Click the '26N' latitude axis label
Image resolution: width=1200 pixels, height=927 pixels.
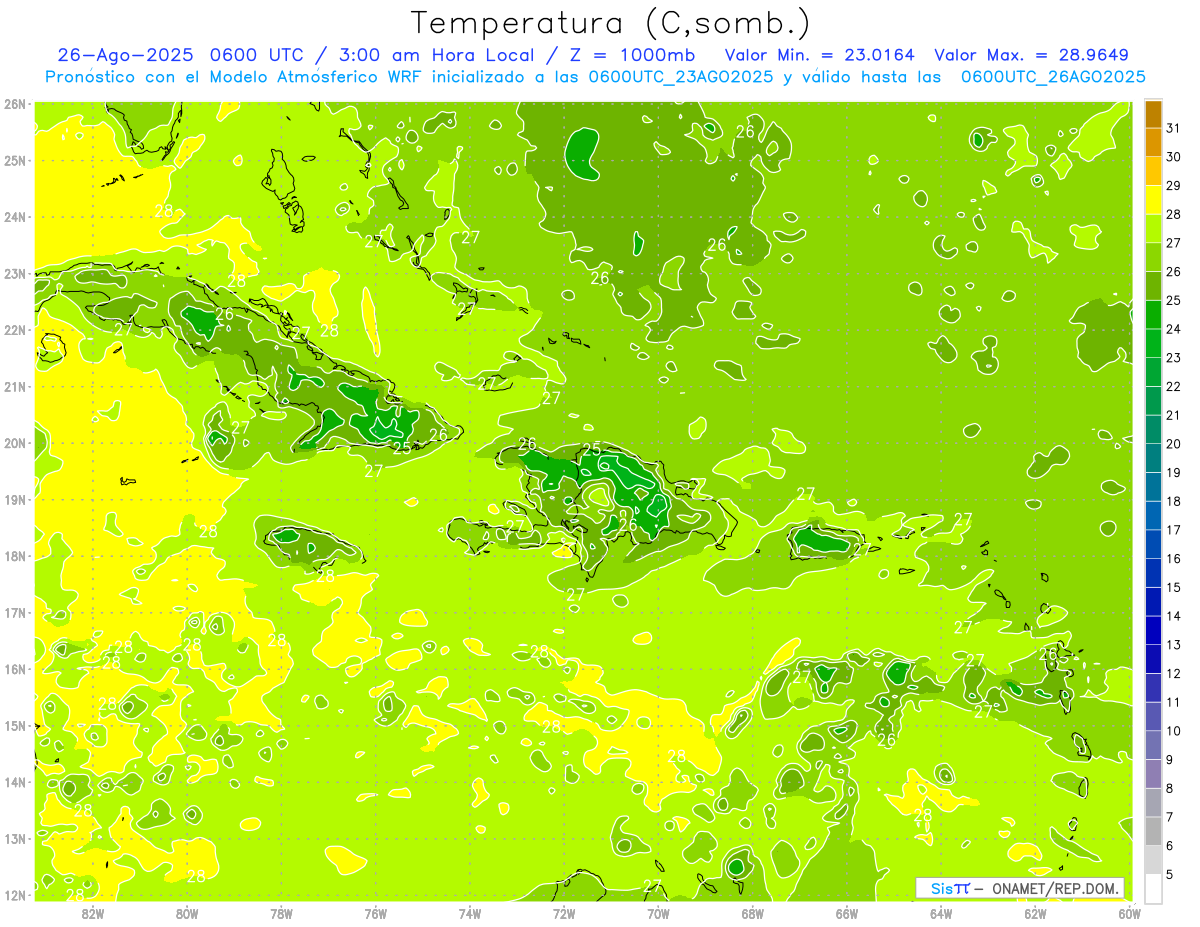click(x=16, y=104)
